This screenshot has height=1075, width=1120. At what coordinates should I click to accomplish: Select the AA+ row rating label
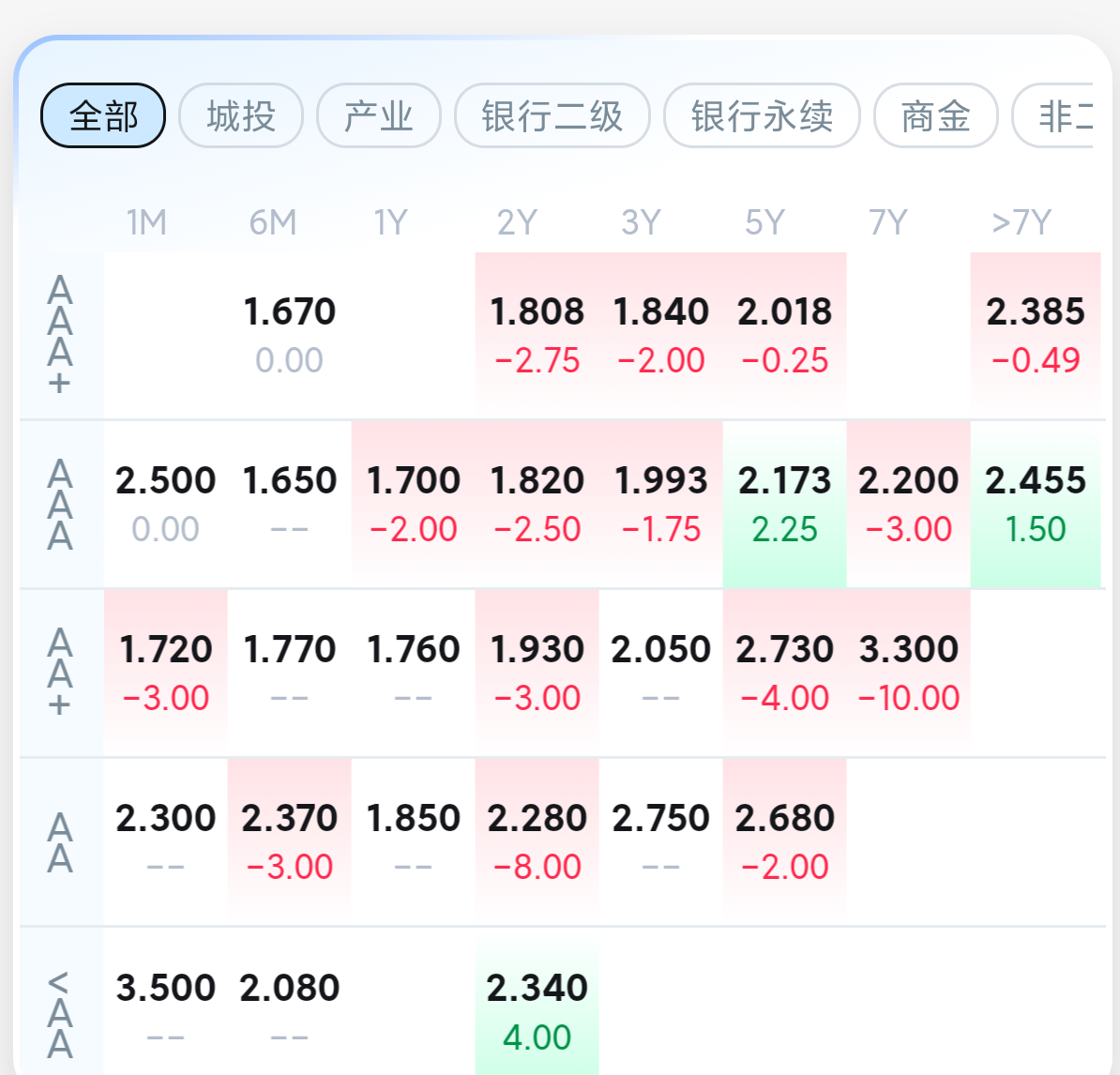pyautogui.click(x=60, y=673)
